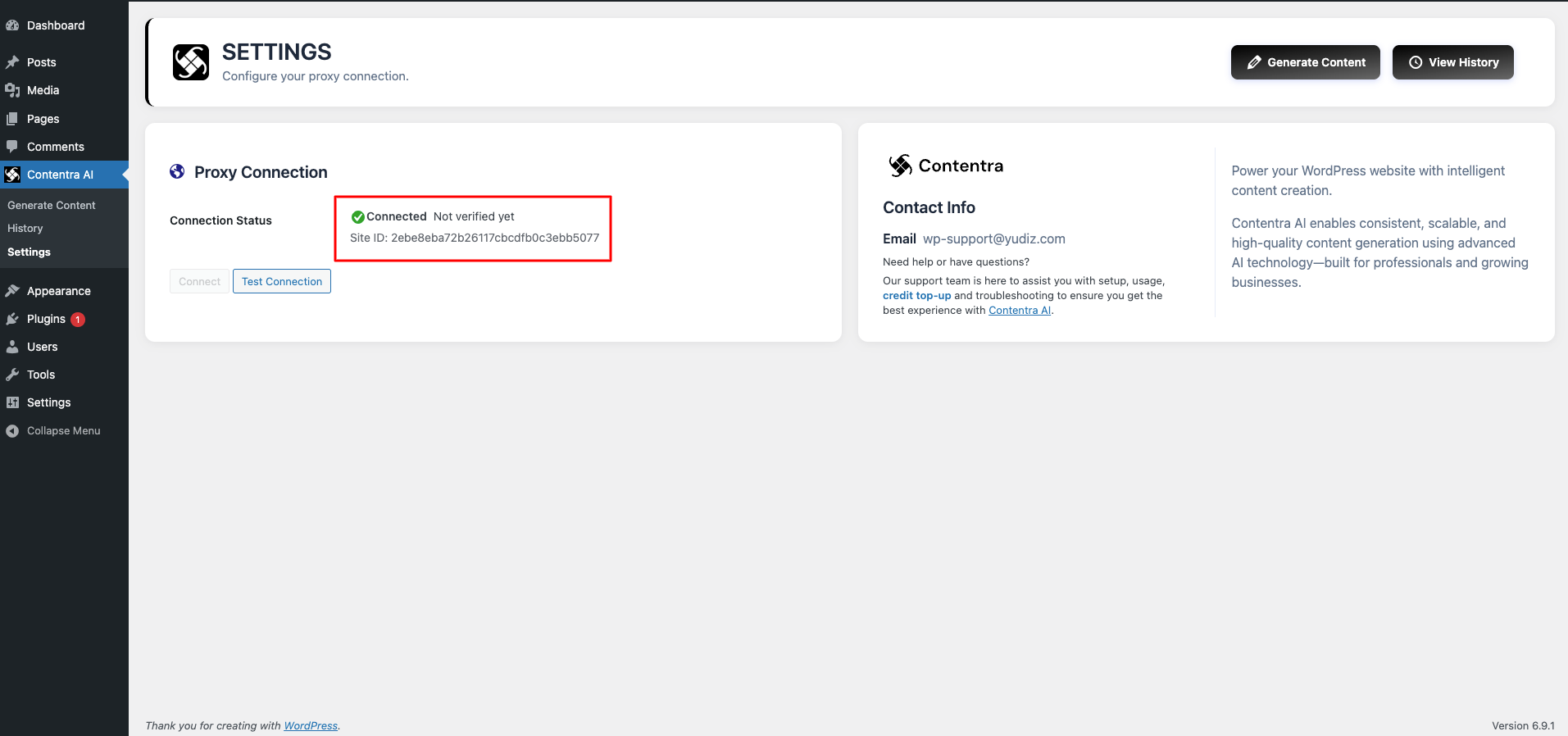Open the Contentra AI link in support text
This screenshot has width=1568, height=736.
(1020, 310)
